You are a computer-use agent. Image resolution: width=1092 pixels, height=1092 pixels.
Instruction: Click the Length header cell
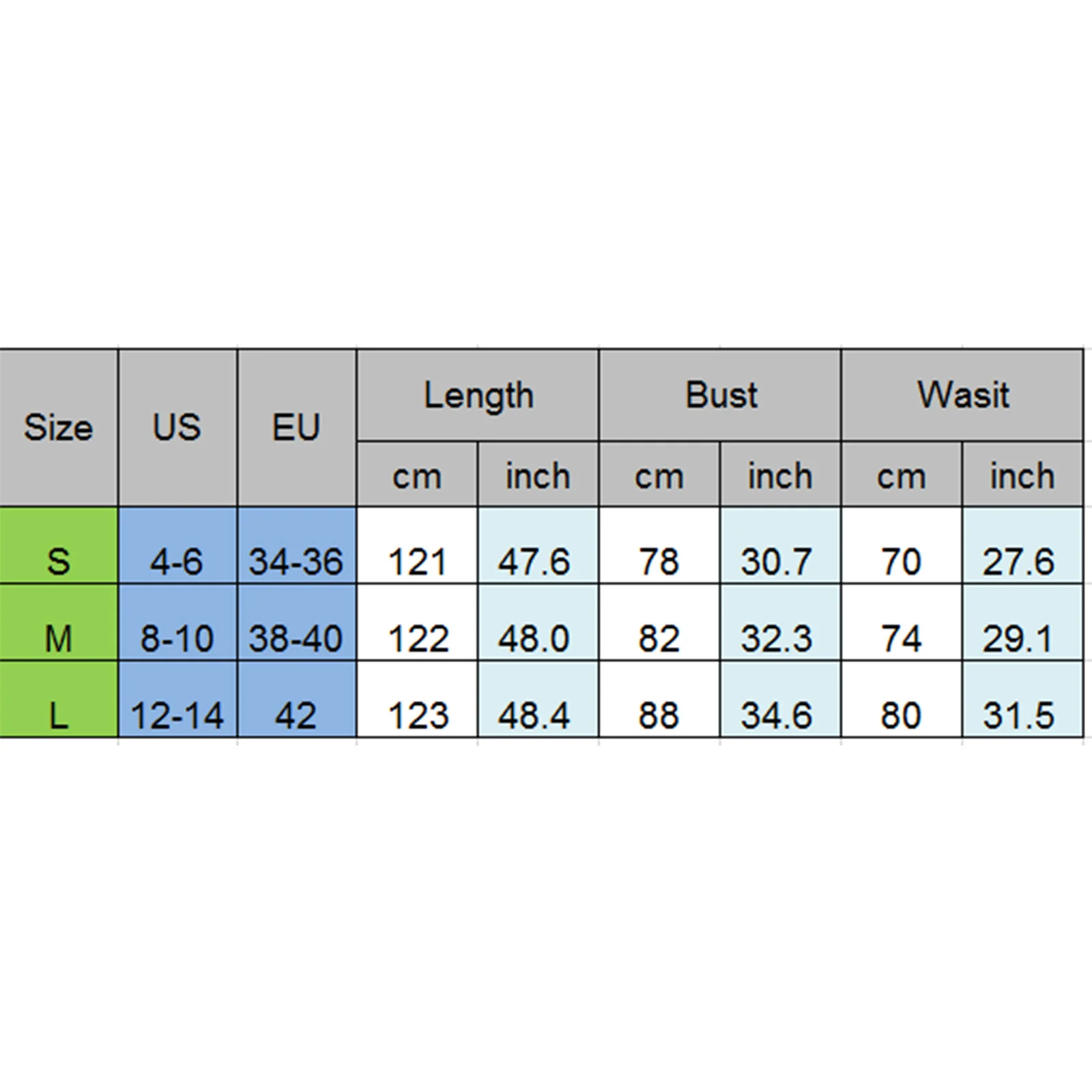[478, 395]
